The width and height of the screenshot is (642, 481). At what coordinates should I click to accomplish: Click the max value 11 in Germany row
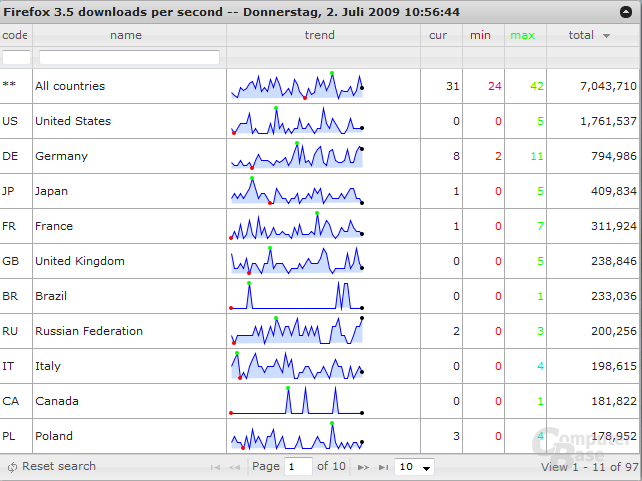[x=537, y=156]
